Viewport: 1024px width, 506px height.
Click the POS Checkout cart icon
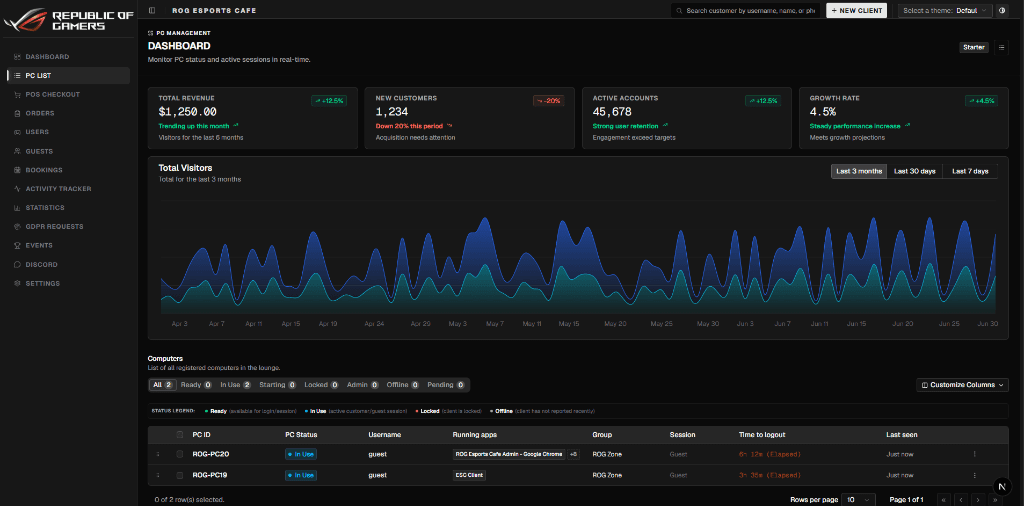[x=18, y=95]
